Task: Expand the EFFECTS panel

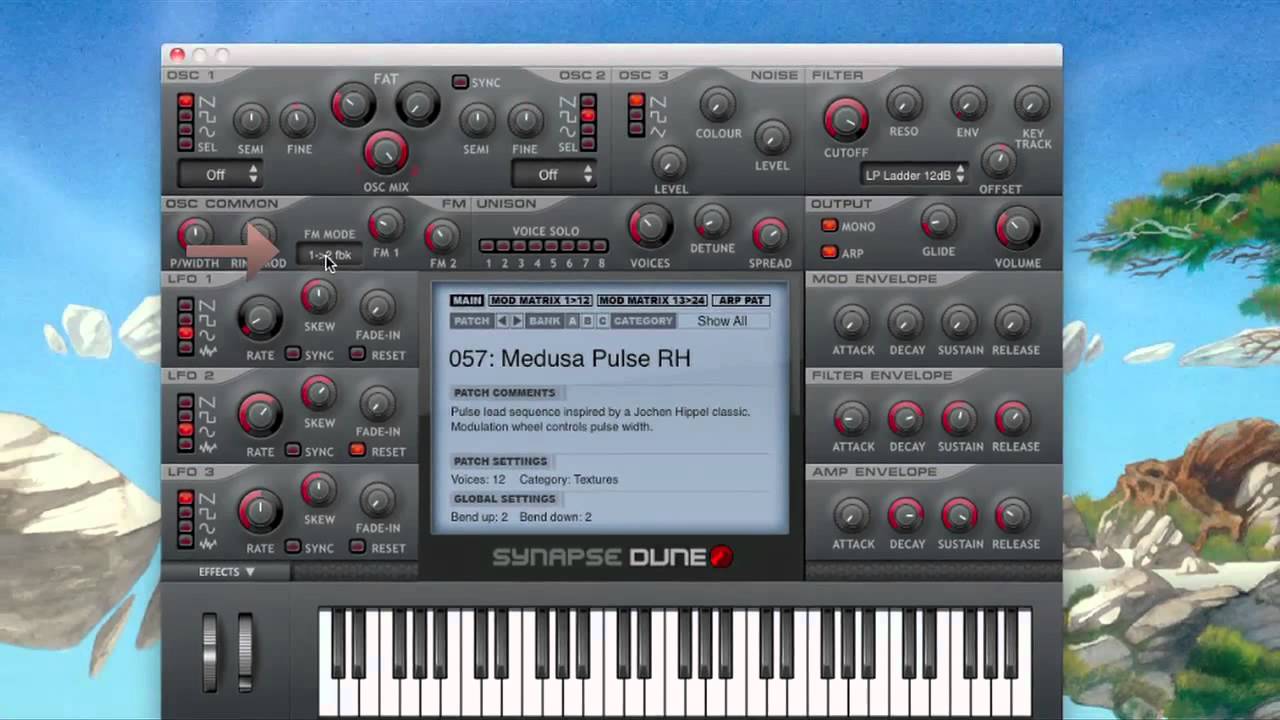Action: pos(226,572)
